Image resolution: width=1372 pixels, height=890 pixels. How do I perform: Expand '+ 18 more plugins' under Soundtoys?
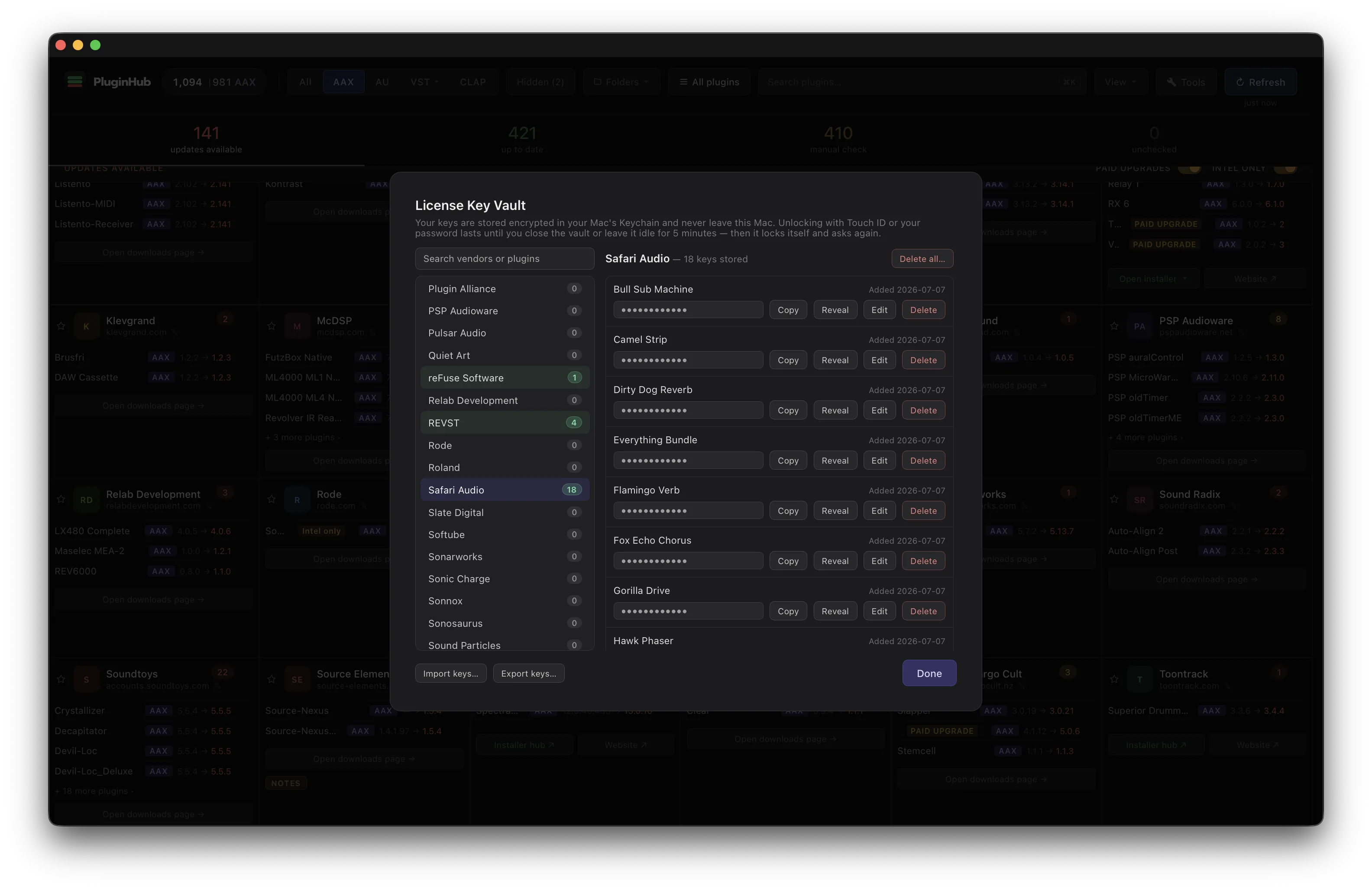[x=94, y=791]
